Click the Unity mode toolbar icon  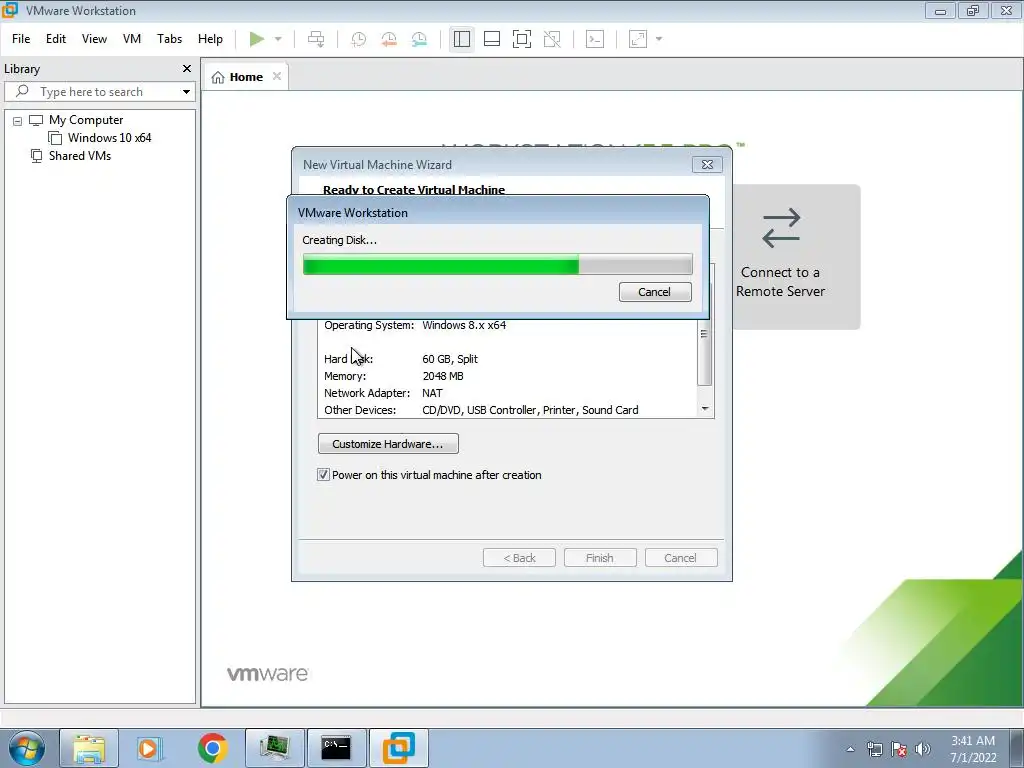(x=552, y=39)
